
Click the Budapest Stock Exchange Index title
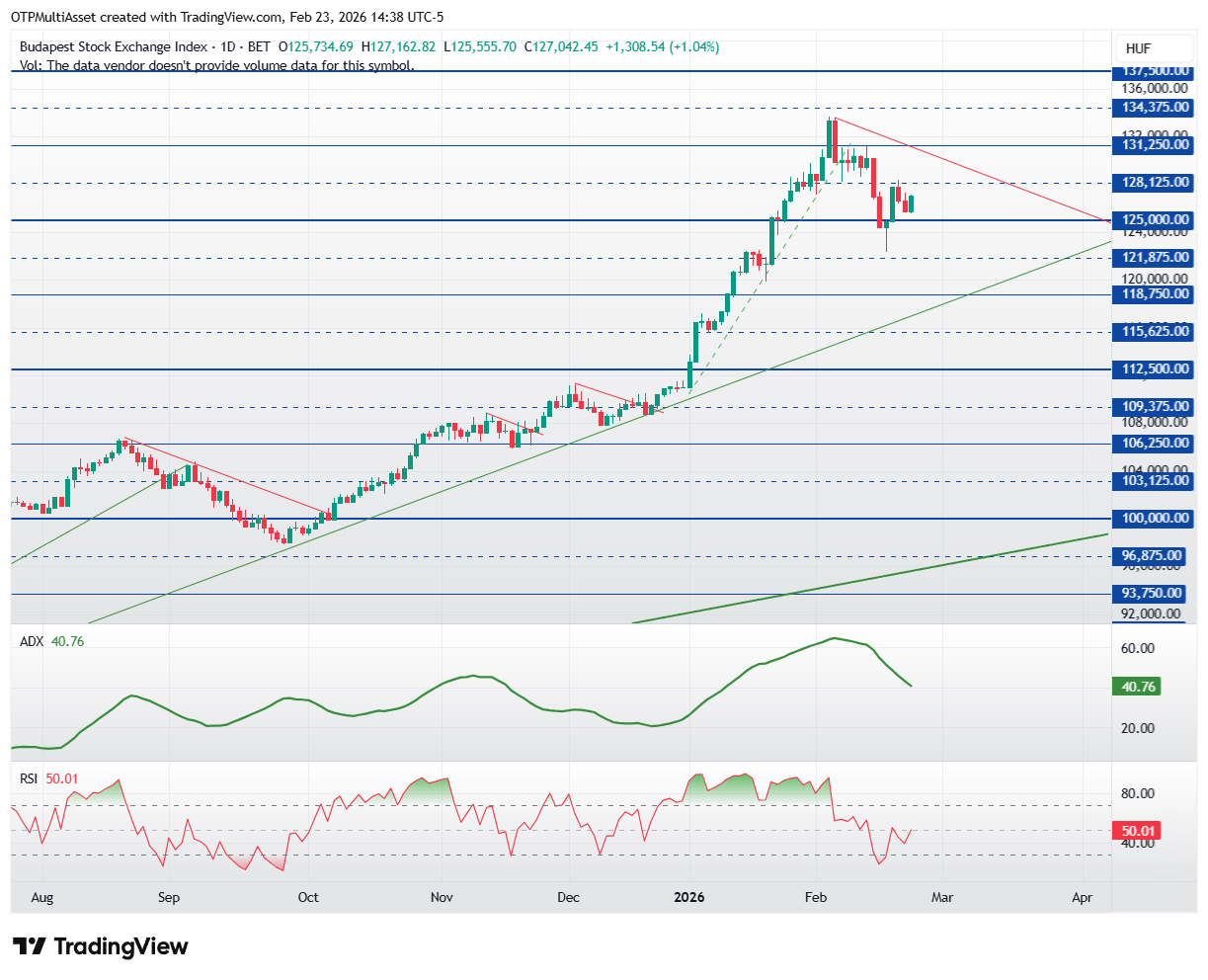click(114, 46)
